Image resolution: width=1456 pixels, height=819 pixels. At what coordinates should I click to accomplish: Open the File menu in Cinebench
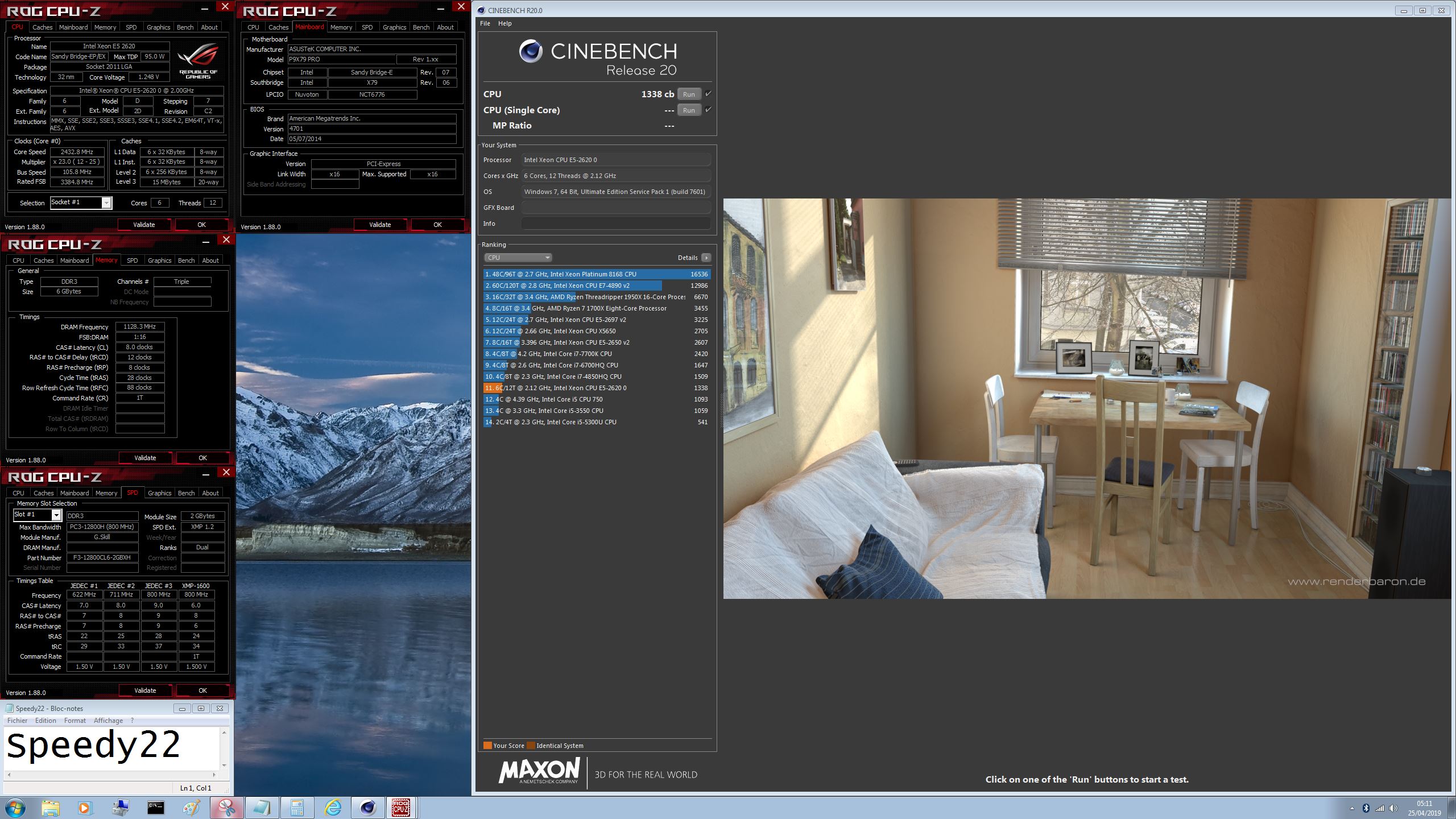click(x=485, y=23)
